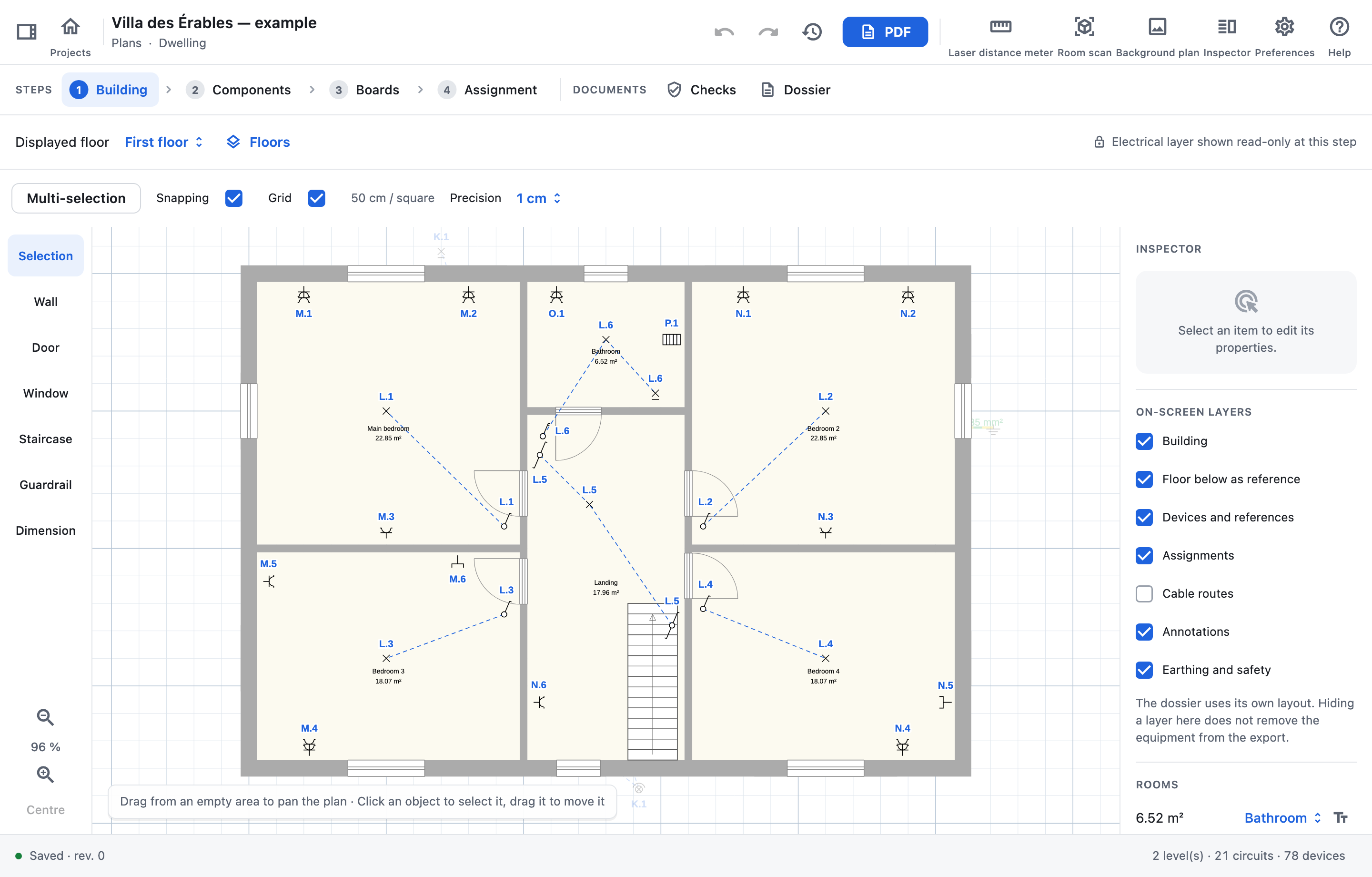Click the Multi-selection button
The image size is (1372, 877).
76,198
